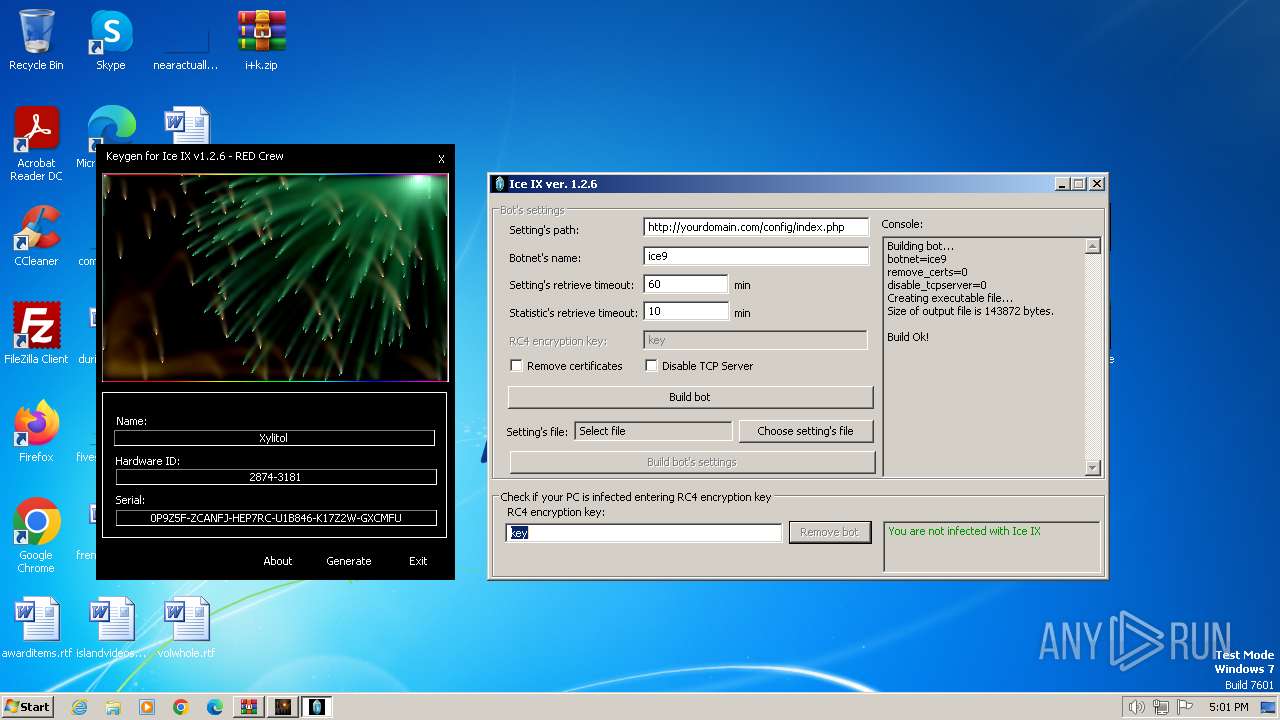Open Internet Explorer from the taskbar

click(x=80, y=707)
